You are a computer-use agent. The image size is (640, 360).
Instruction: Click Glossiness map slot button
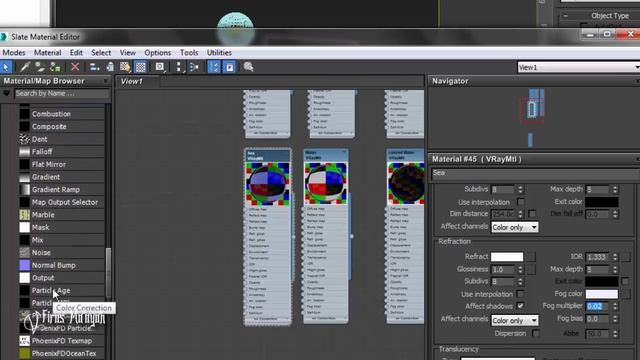click(x=531, y=269)
